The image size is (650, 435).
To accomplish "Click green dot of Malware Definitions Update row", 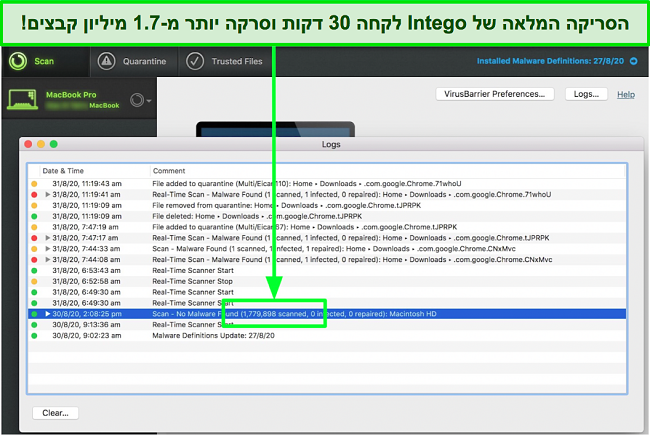I will 34,335.
